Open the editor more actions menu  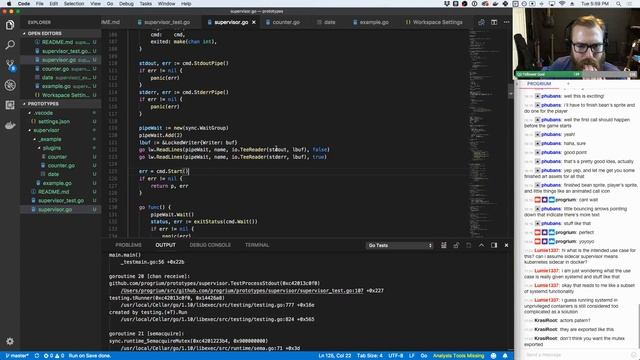pyautogui.click(x=507, y=22)
